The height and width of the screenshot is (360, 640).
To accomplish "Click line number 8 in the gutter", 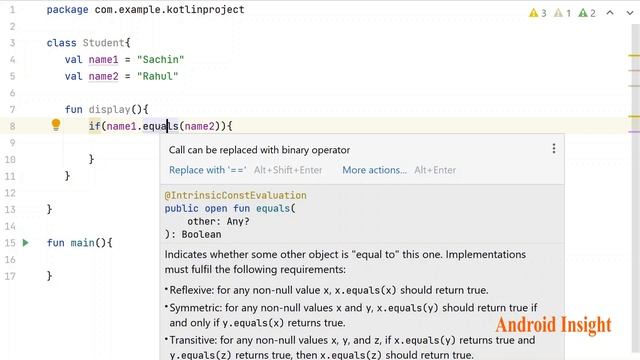I will coord(12,126).
